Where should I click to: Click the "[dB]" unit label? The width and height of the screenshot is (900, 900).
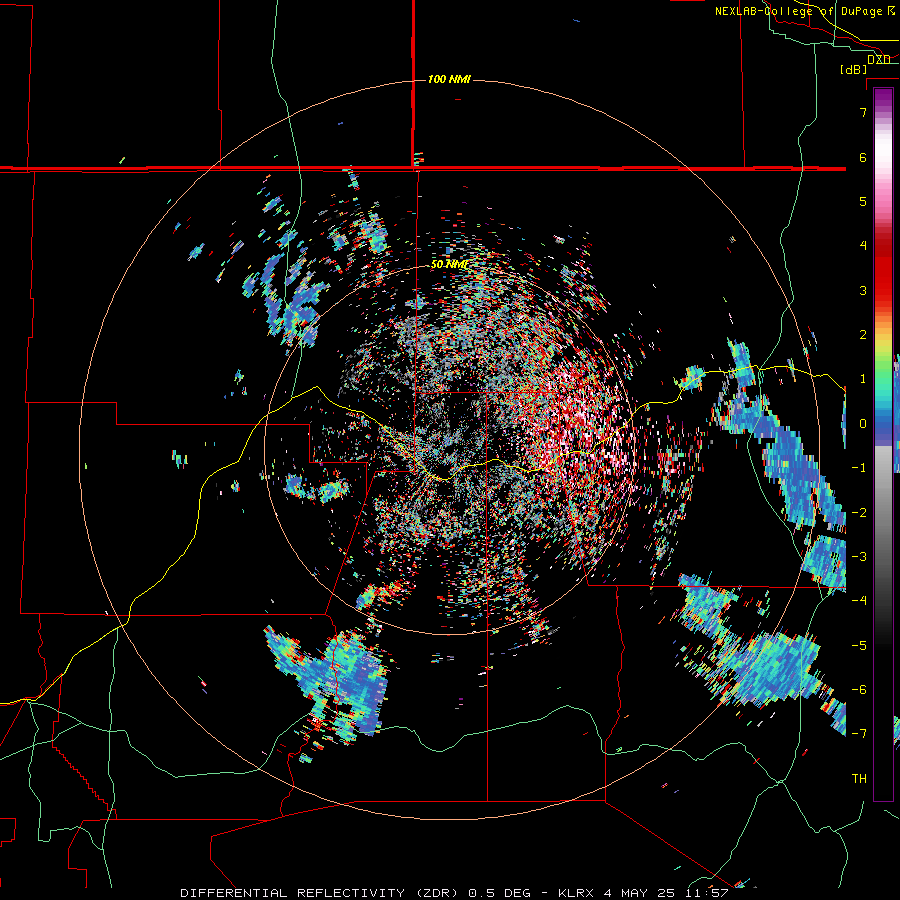click(854, 69)
